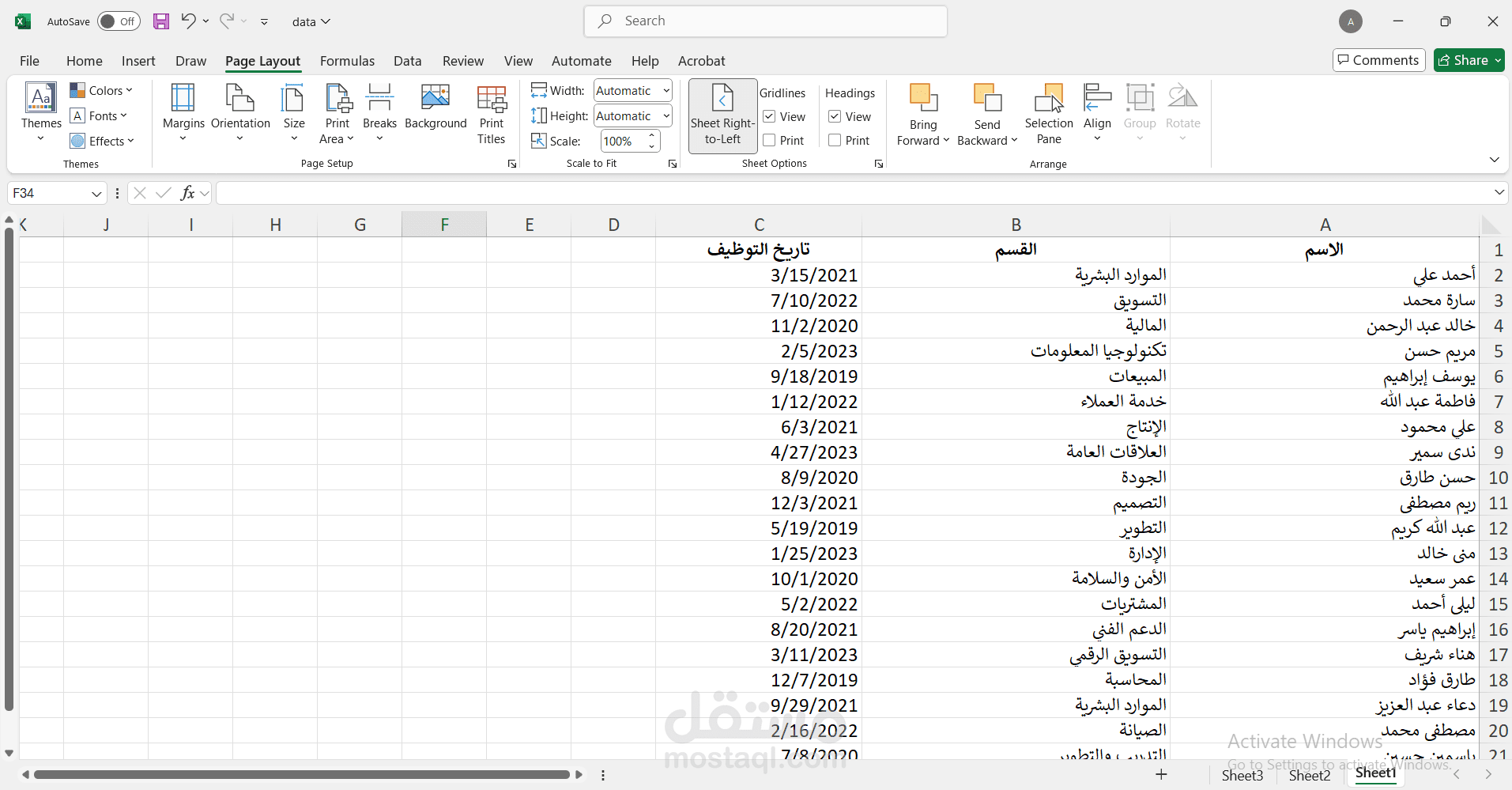The image size is (1512, 790).
Task: Switch to the Insert tab
Action: [138, 61]
